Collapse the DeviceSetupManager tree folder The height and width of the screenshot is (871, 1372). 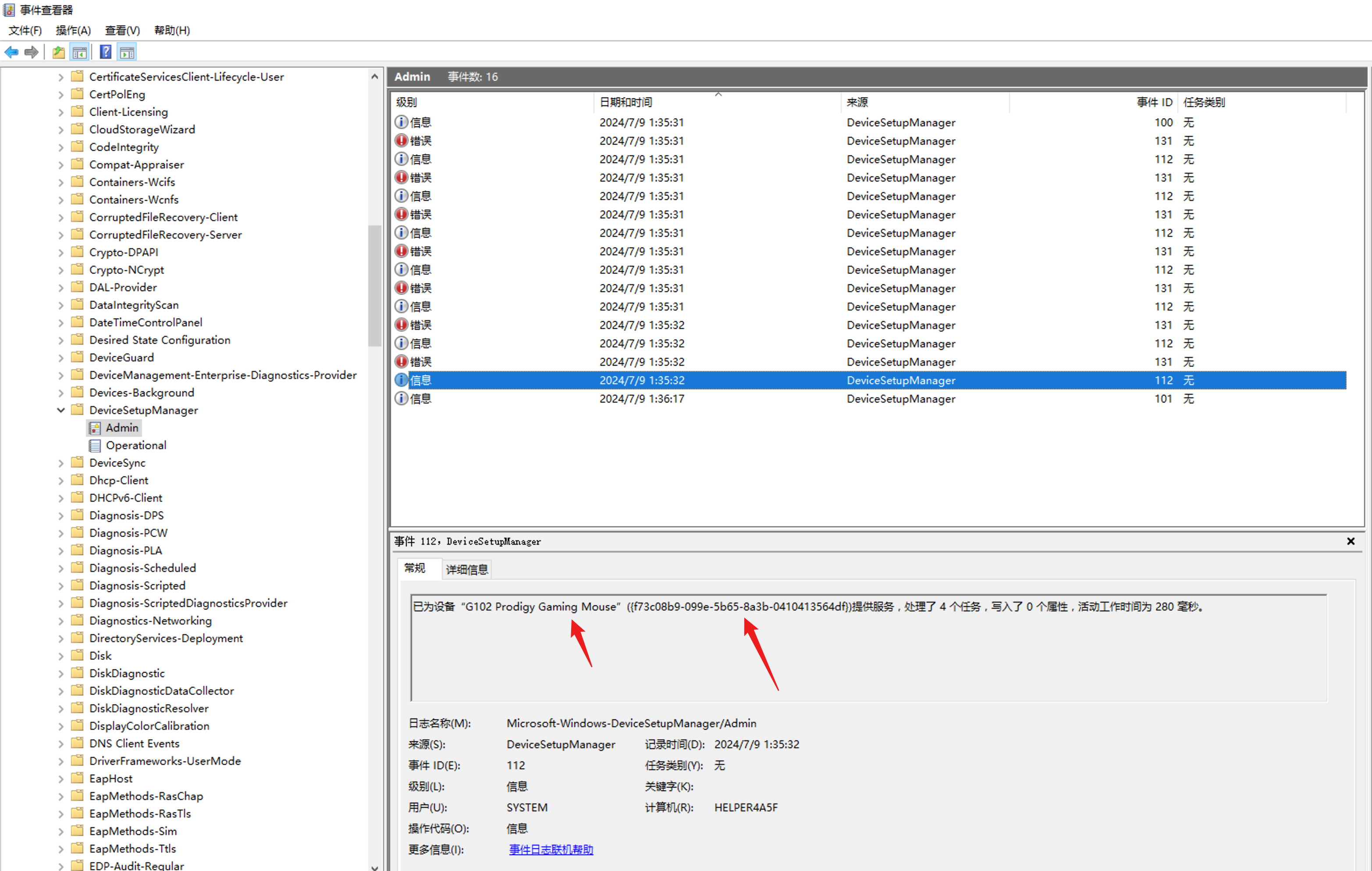[61, 410]
